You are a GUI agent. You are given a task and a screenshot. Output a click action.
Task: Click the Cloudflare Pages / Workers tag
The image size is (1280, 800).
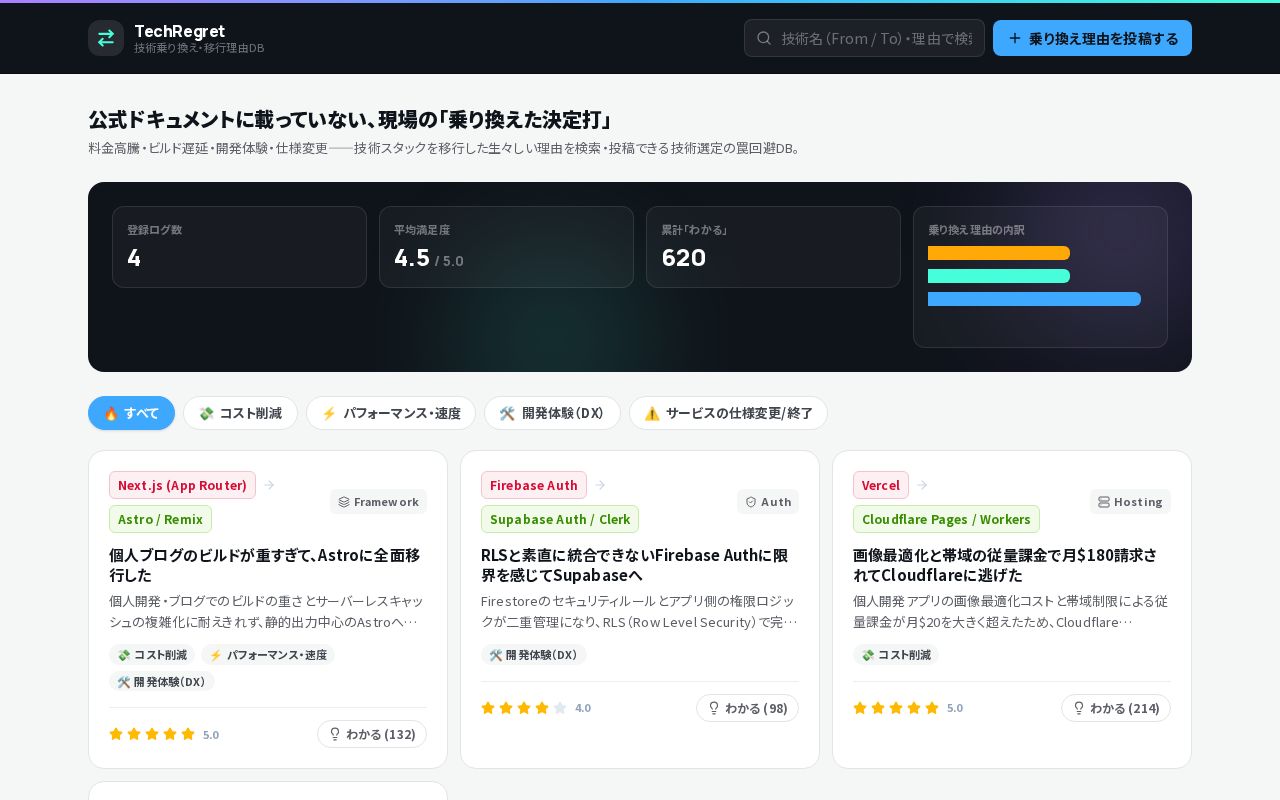[946, 519]
